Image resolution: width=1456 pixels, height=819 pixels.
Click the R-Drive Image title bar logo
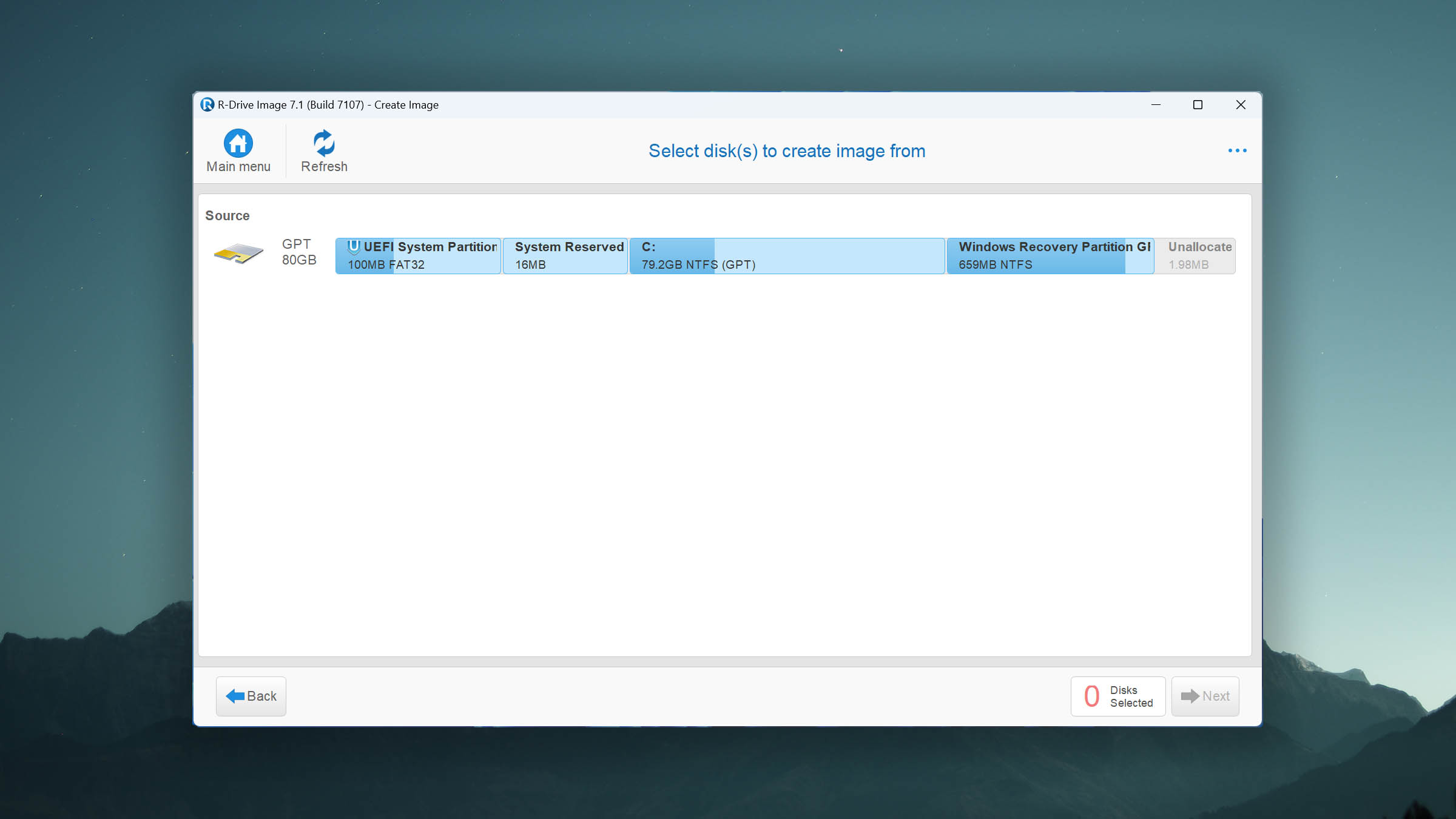(207, 105)
